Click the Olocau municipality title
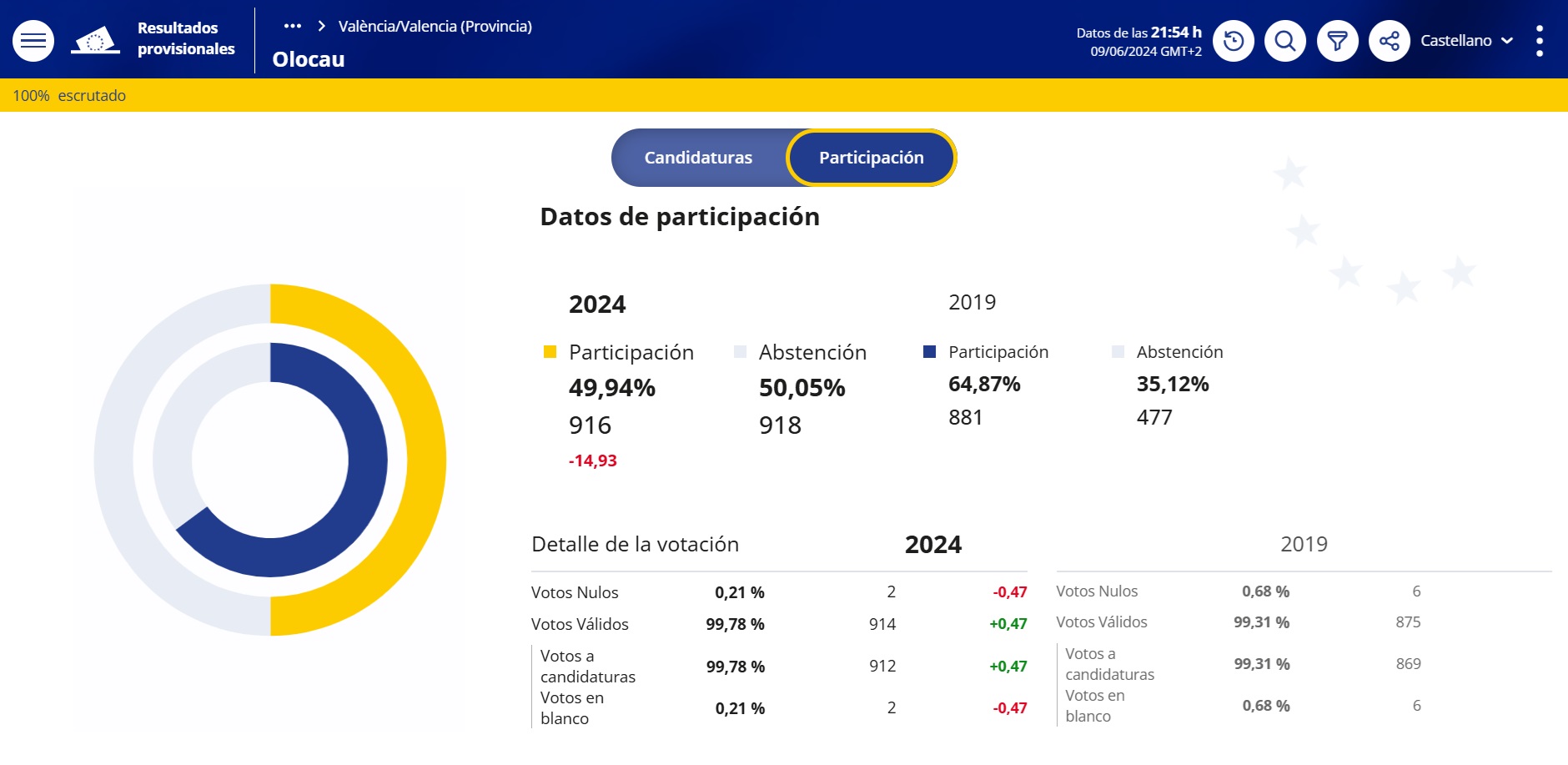The height and width of the screenshot is (765, 1568). pyautogui.click(x=308, y=59)
